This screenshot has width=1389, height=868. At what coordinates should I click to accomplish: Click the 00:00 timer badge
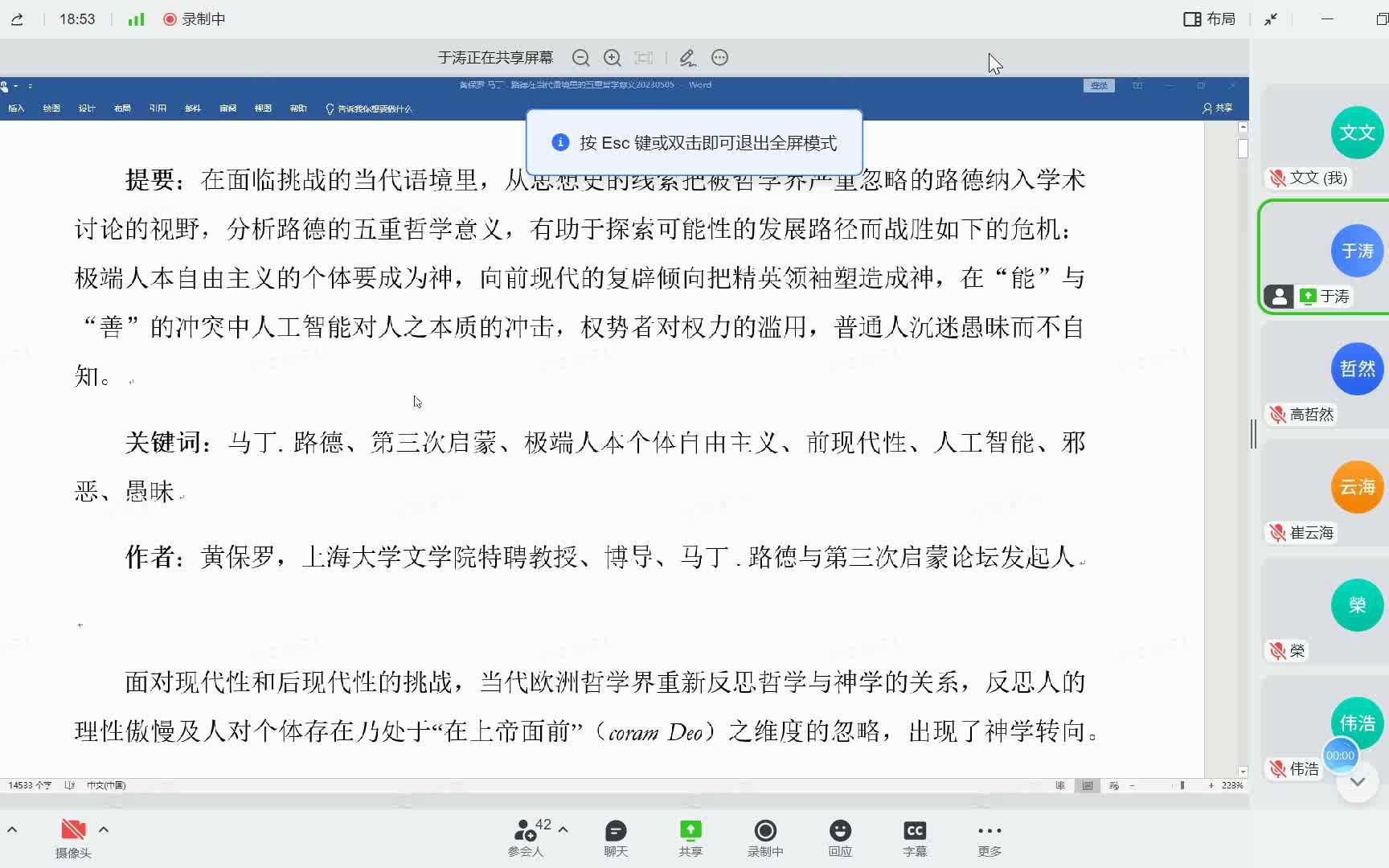(1340, 755)
